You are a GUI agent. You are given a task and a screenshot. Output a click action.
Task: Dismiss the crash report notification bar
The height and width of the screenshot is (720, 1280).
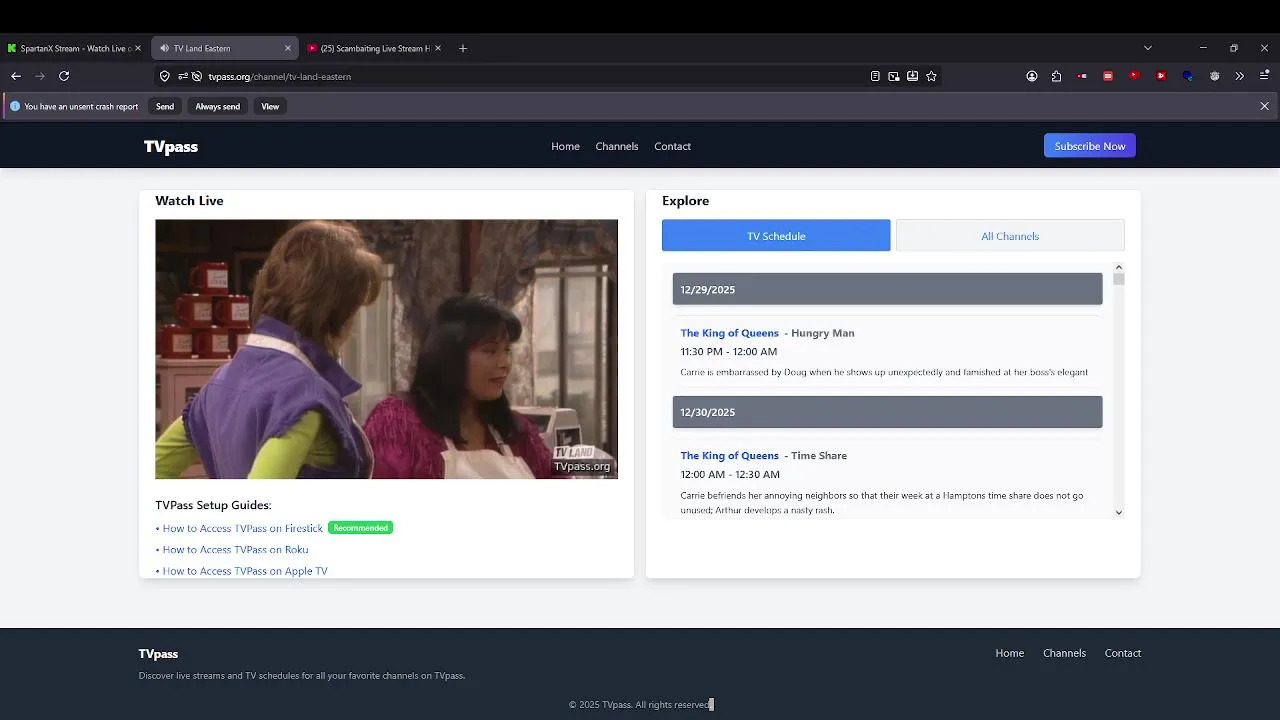click(1264, 106)
